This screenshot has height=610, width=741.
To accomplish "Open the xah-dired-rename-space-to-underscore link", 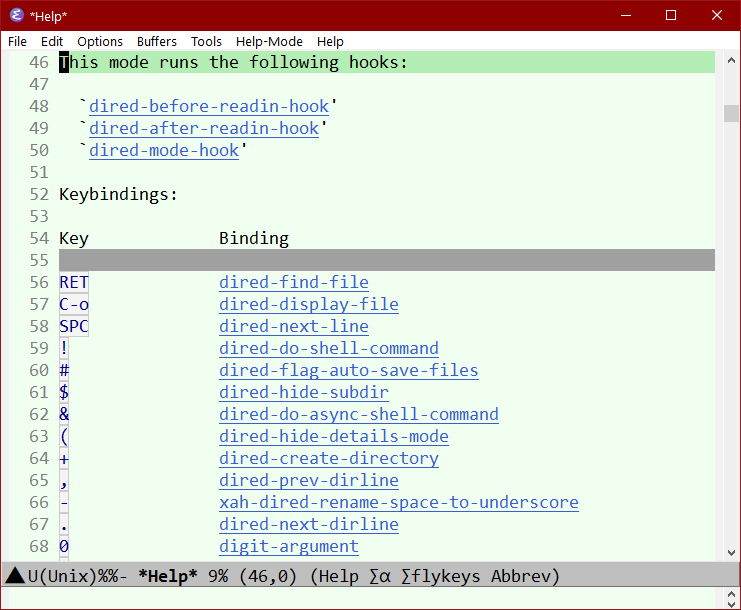I will 398,502.
